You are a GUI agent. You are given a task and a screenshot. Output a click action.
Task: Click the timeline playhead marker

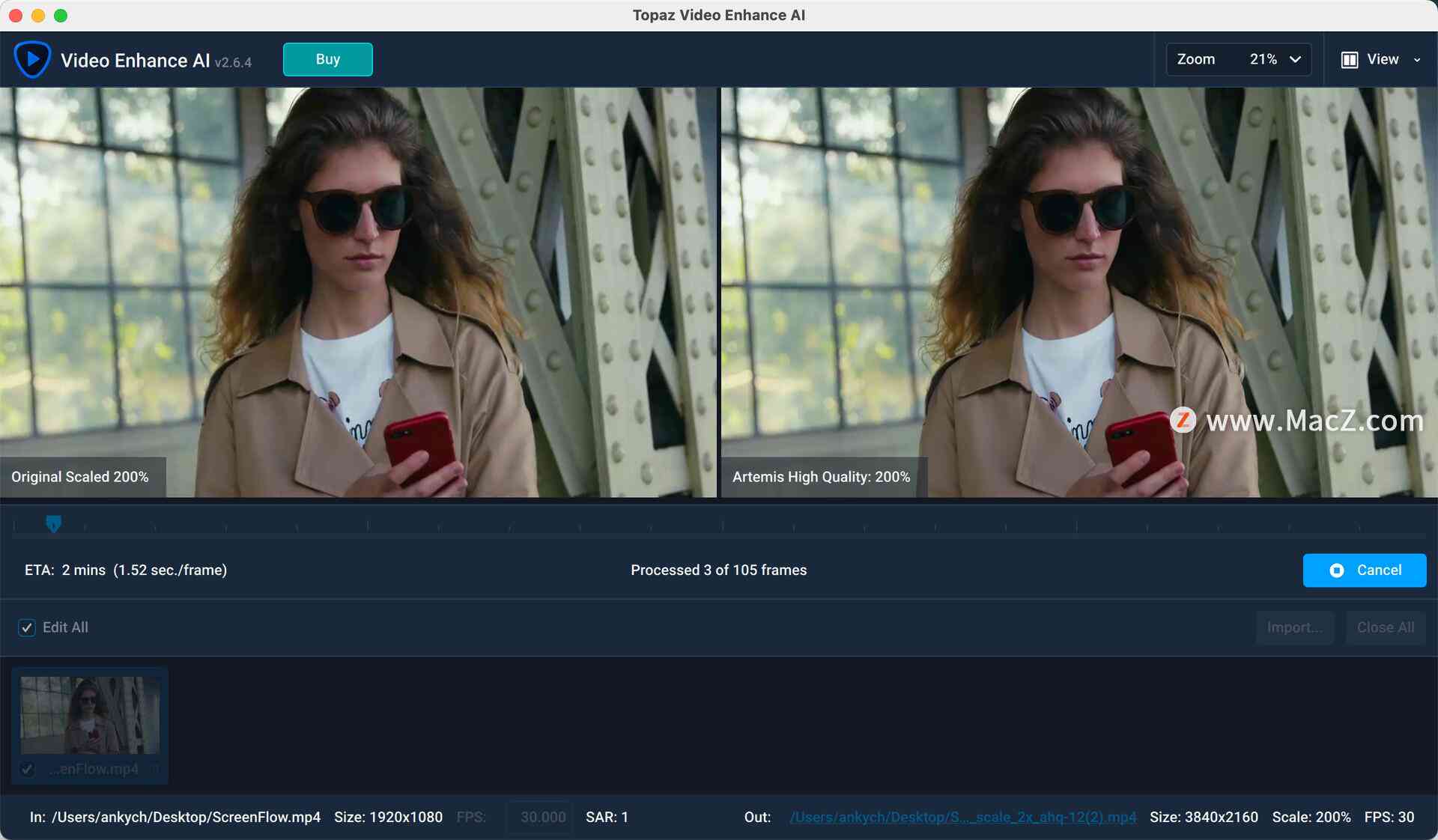[53, 523]
